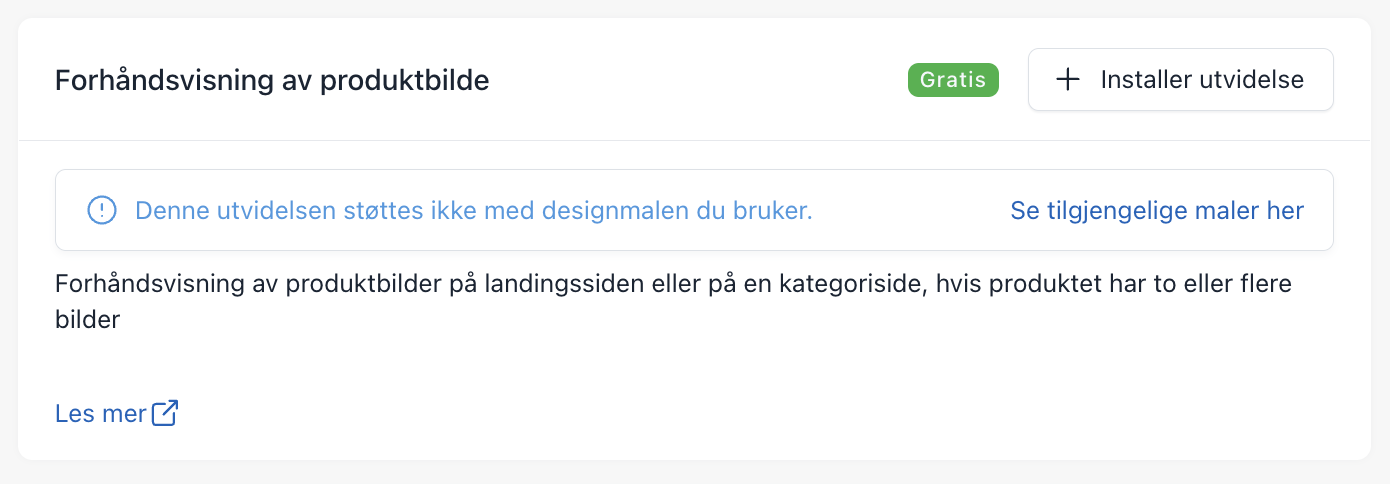Click the plus icon beside Installer utvidelse
Viewport: 1390px width, 484px height.
[1068, 80]
